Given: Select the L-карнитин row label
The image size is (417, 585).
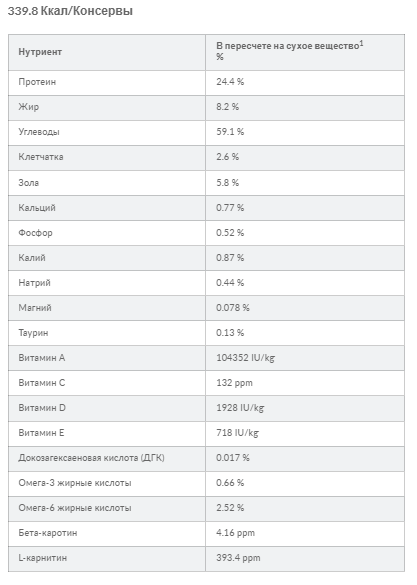Looking at the screenshot, I should point(43,558).
